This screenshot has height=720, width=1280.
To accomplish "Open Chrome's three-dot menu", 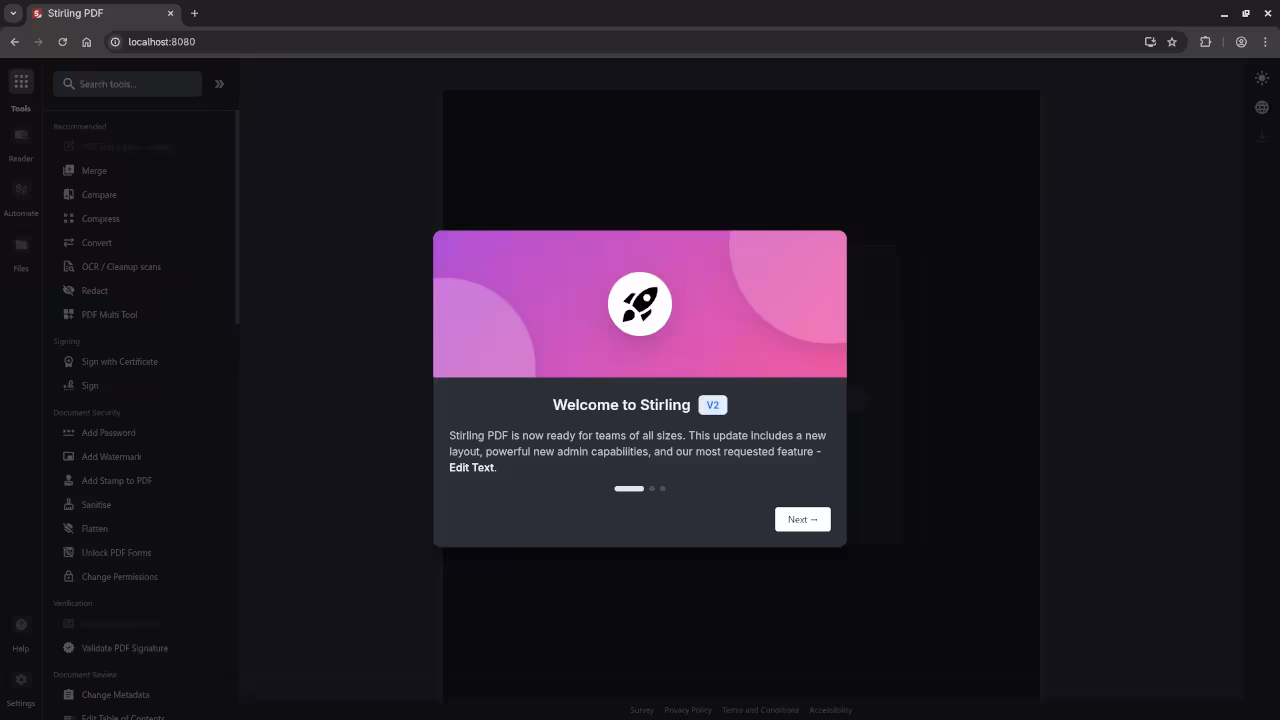I will tap(1265, 42).
